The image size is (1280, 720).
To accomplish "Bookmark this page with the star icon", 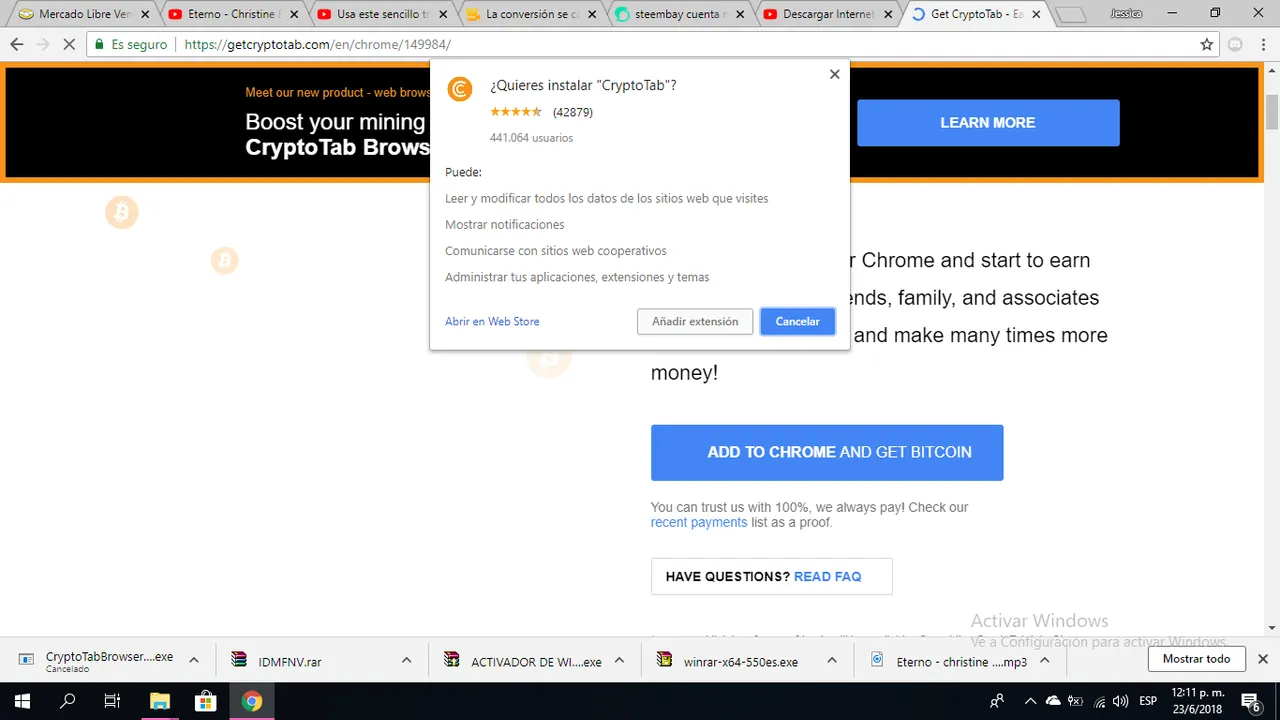I will [x=1207, y=44].
